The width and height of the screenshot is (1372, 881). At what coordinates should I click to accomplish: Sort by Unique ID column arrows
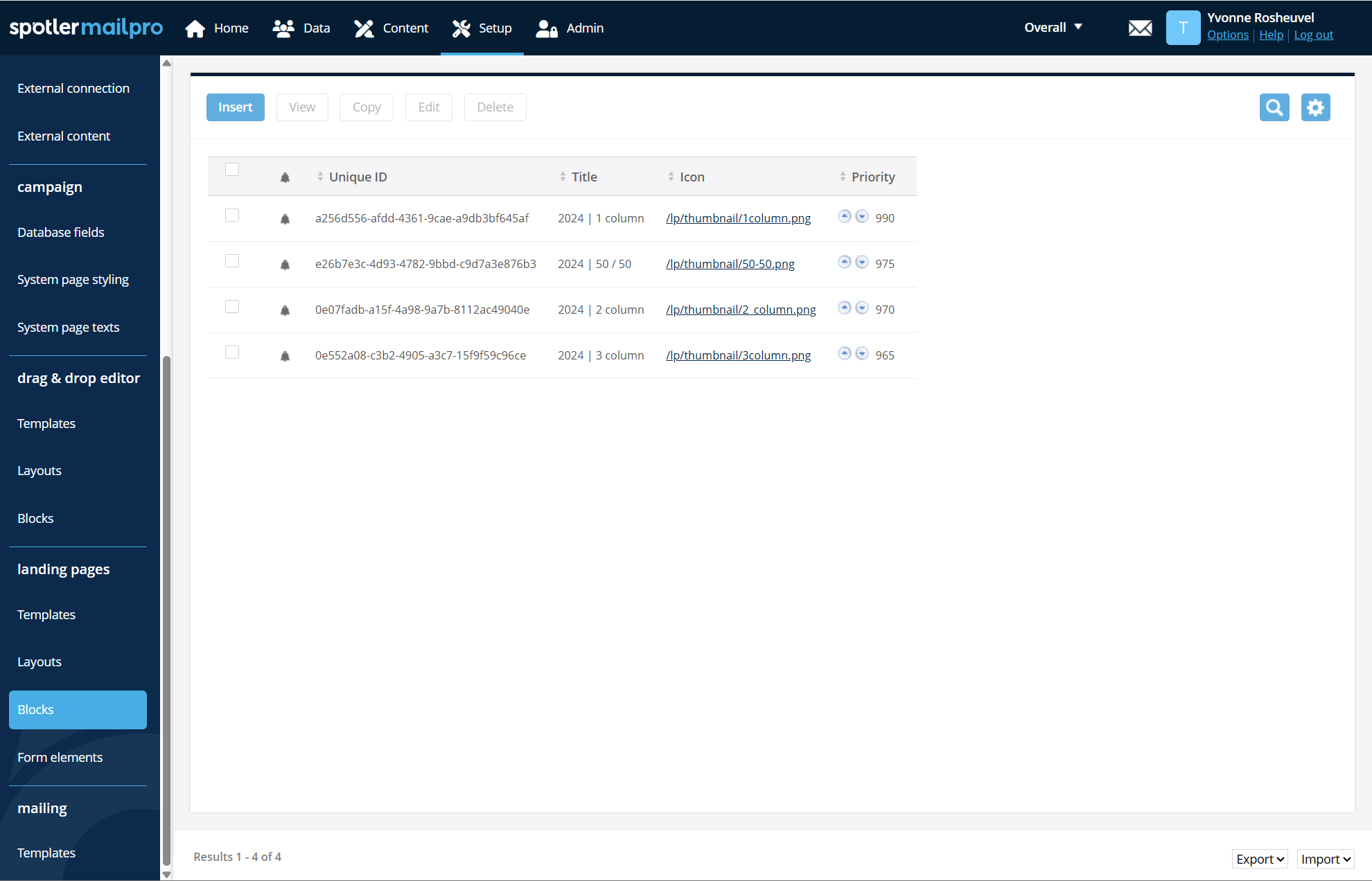(x=320, y=177)
